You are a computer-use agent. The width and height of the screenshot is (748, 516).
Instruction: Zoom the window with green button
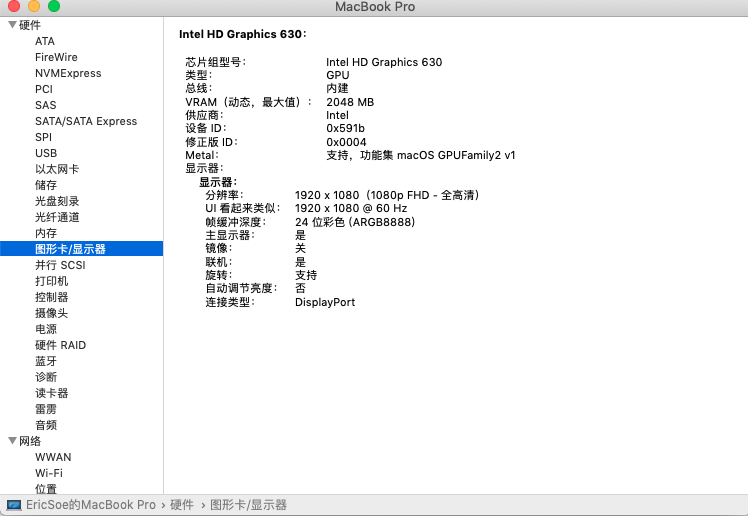(54, 6)
